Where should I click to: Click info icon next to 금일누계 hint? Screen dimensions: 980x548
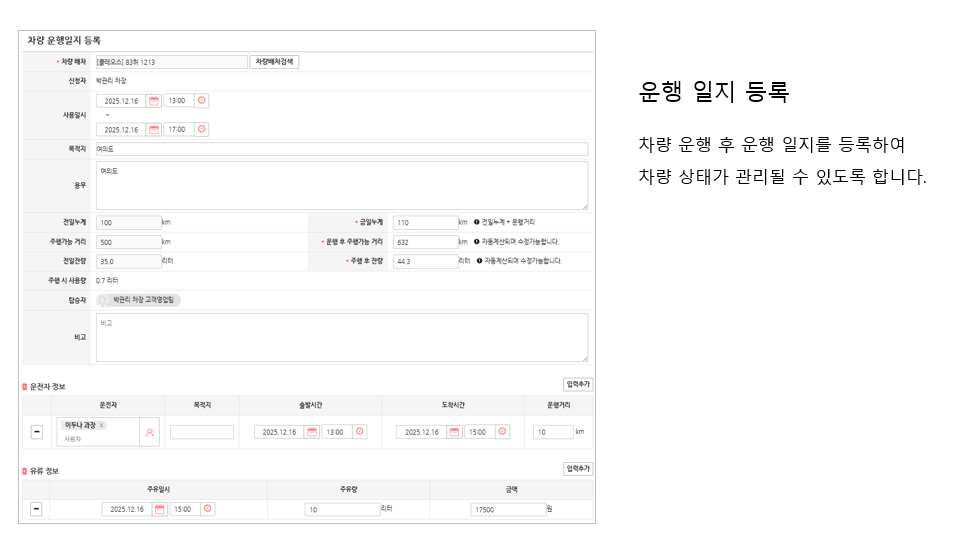coord(477,222)
